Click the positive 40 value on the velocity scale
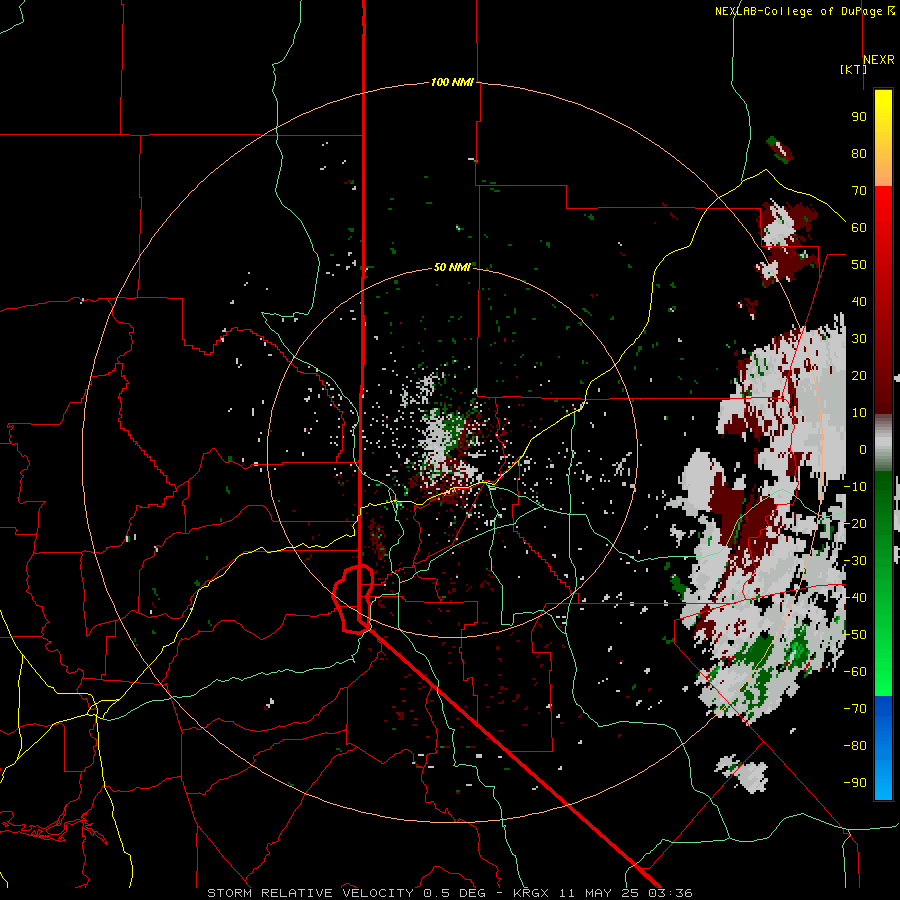 pyautogui.click(x=859, y=301)
